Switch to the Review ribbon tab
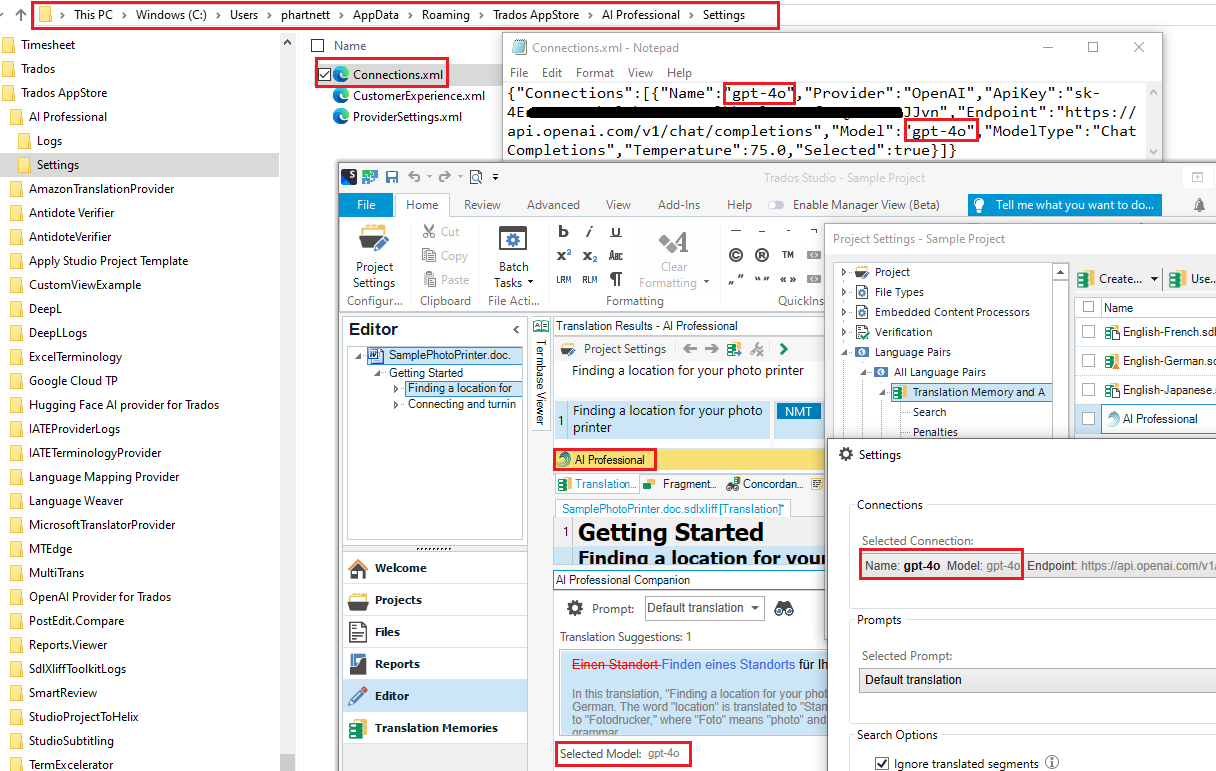Screen dimensions: 1216x771 tap(482, 204)
